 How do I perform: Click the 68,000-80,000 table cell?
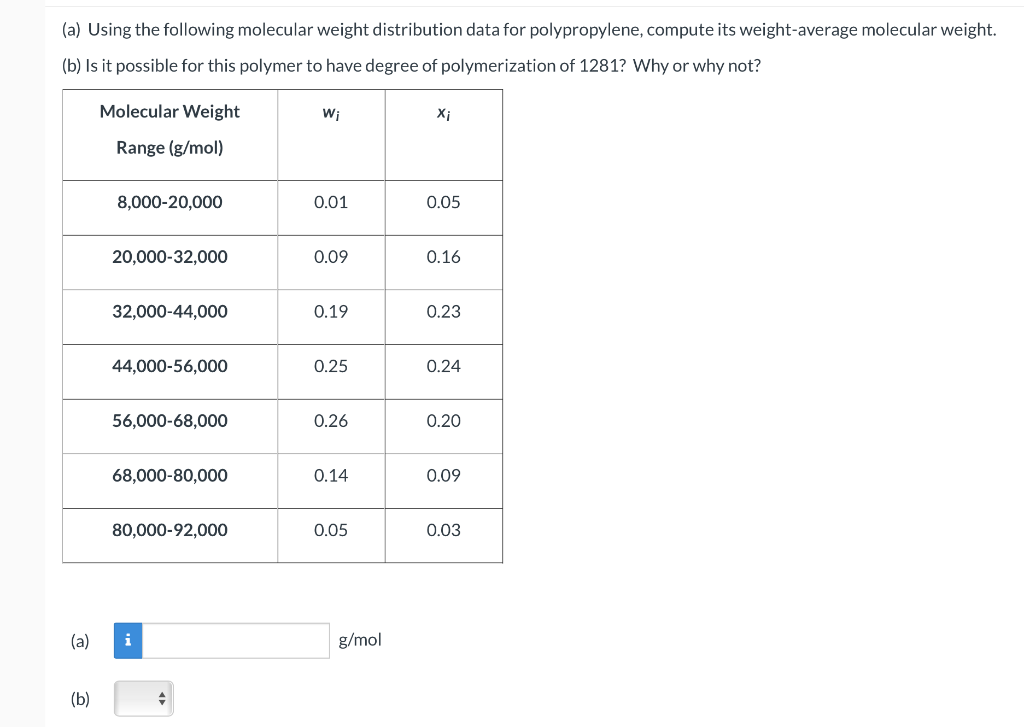tap(169, 476)
